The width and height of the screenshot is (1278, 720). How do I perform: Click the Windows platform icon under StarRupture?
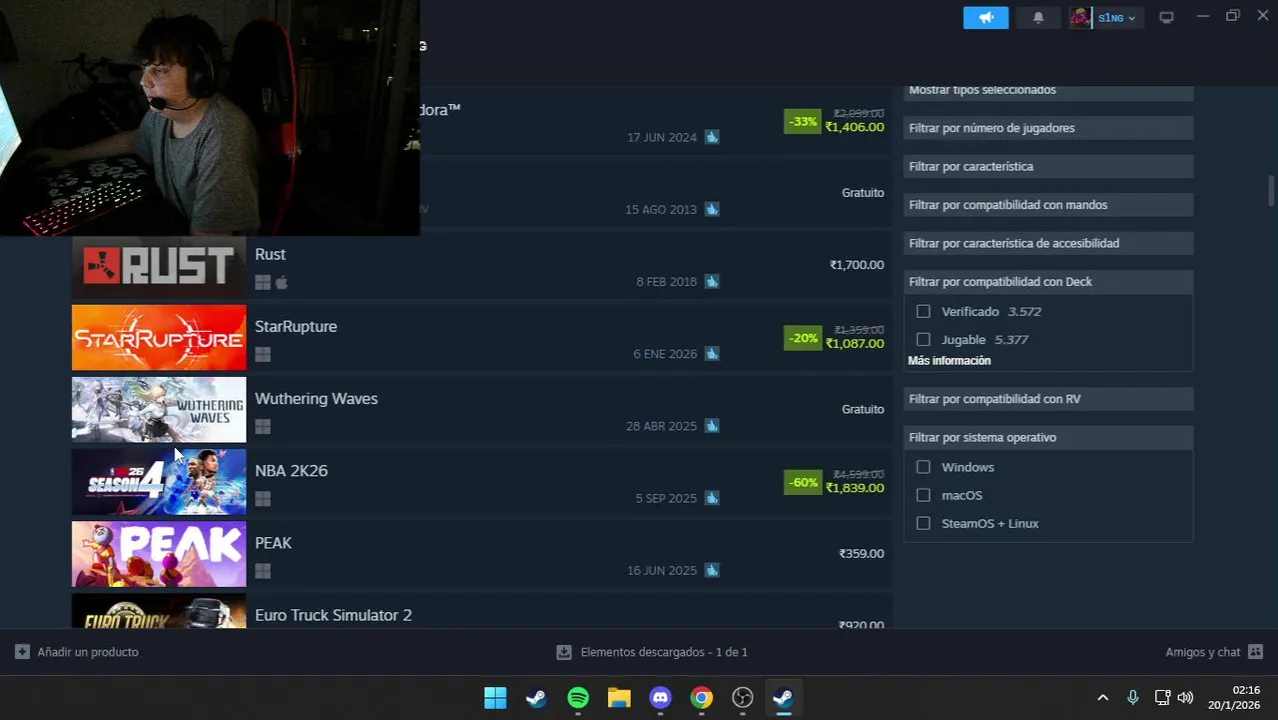click(263, 355)
